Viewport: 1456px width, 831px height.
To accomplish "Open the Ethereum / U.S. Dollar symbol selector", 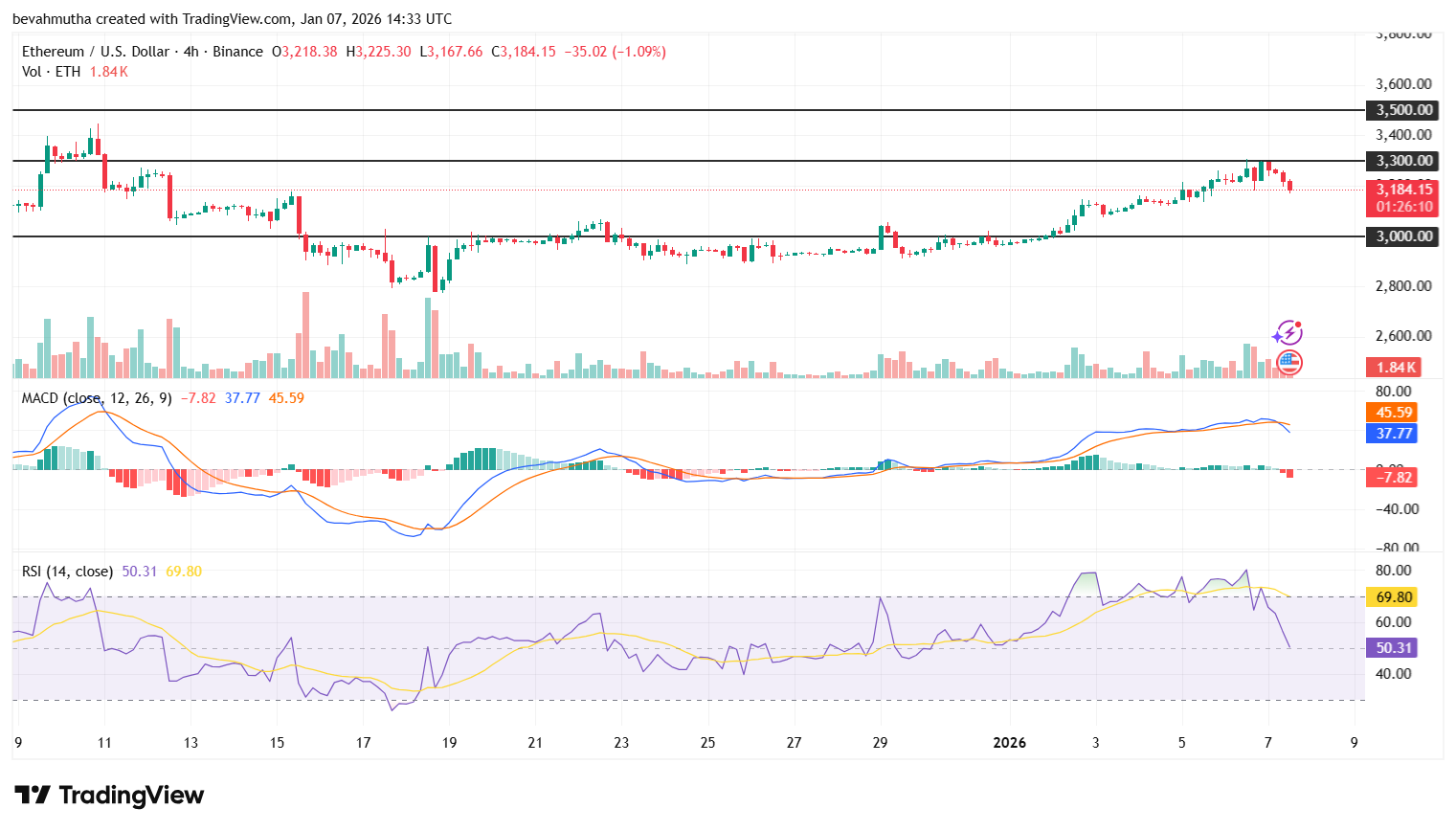I will [96, 52].
